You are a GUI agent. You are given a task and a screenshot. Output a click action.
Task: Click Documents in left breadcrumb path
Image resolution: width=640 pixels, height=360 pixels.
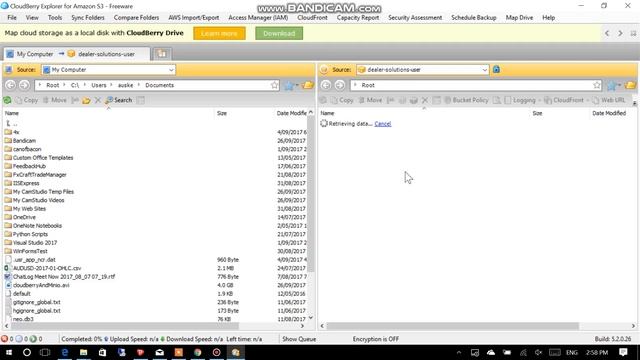[x=159, y=85]
